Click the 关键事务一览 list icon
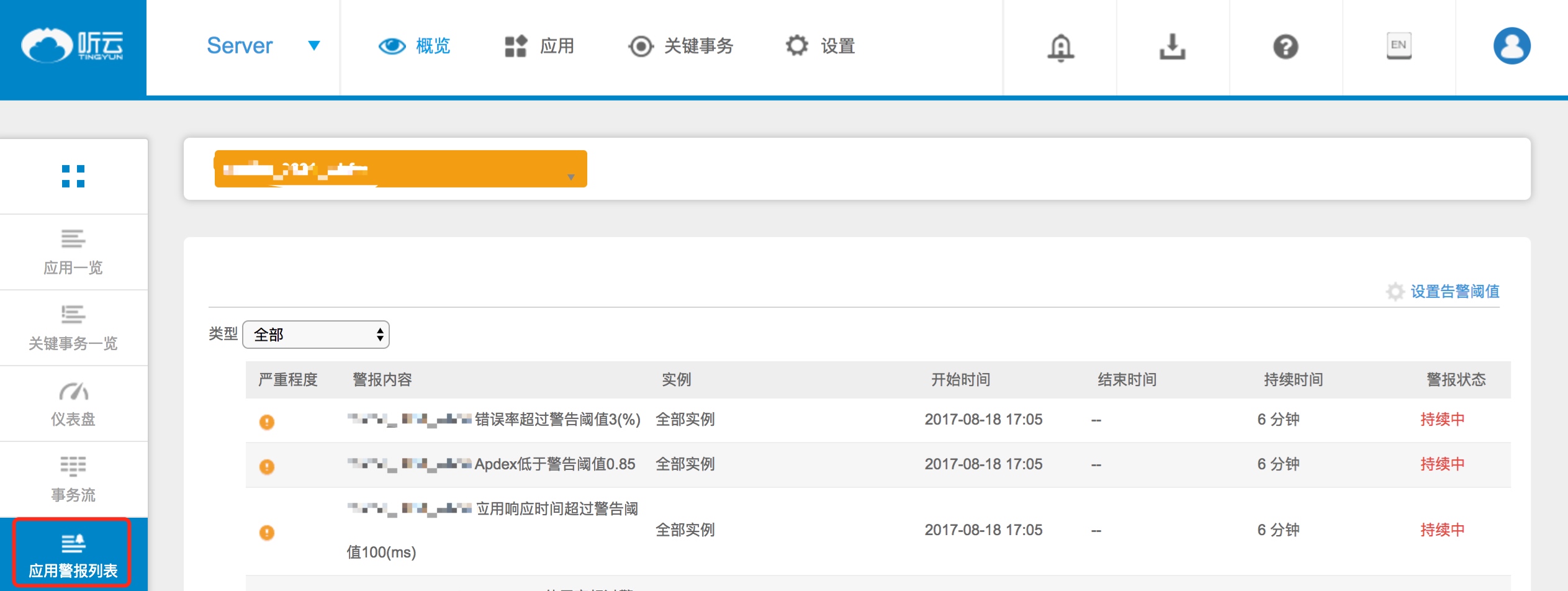The width and height of the screenshot is (1568, 591). pyautogui.click(x=73, y=314)
